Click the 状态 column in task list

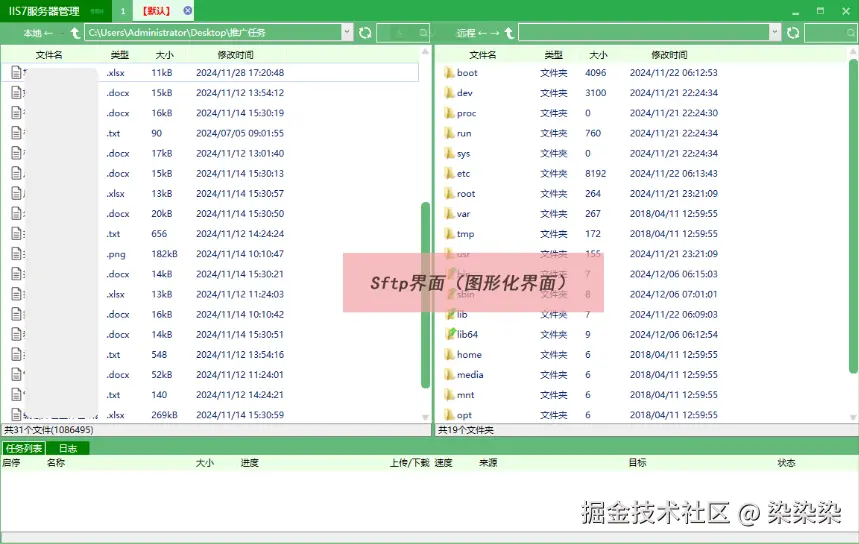coord(786,463)
